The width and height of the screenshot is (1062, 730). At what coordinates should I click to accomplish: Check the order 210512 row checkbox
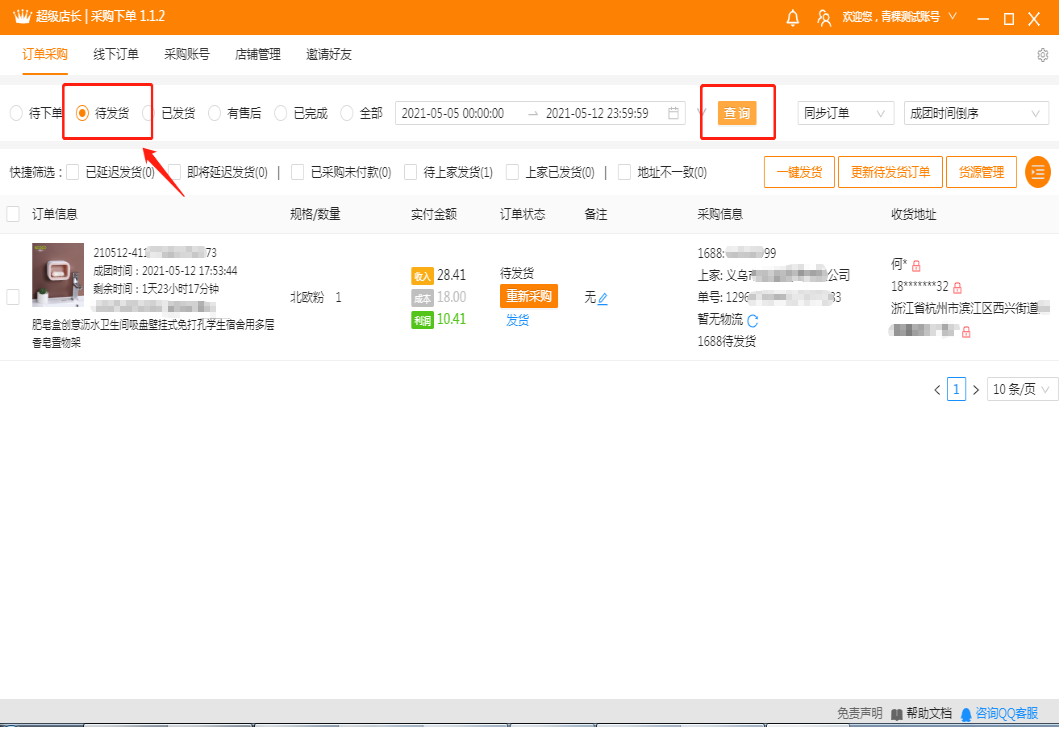pyautogui.click(x=13, y=297)
